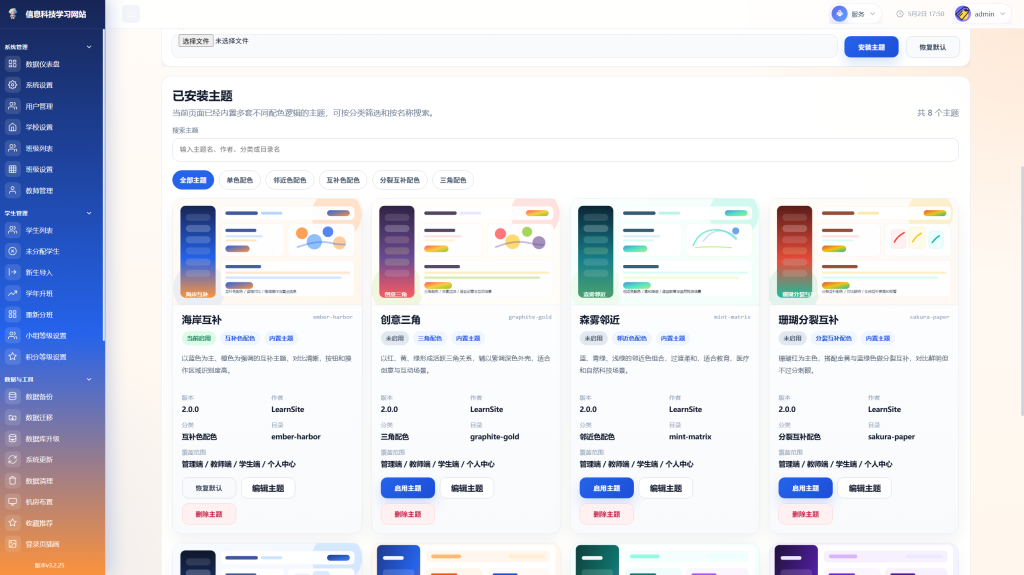
Task: Select the 分裂互补配色 filter tab
Action: (x=400, y=180)
